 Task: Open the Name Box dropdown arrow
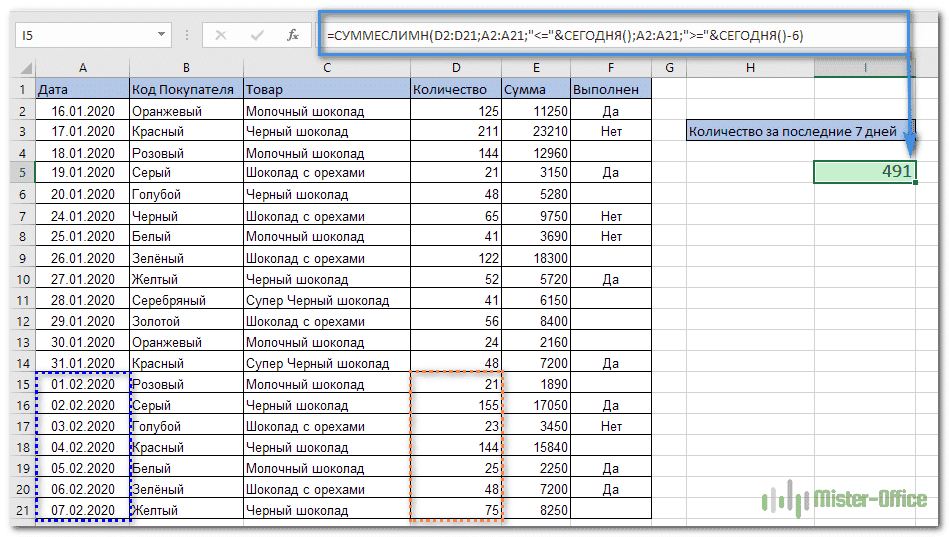(x=162, y=35)
